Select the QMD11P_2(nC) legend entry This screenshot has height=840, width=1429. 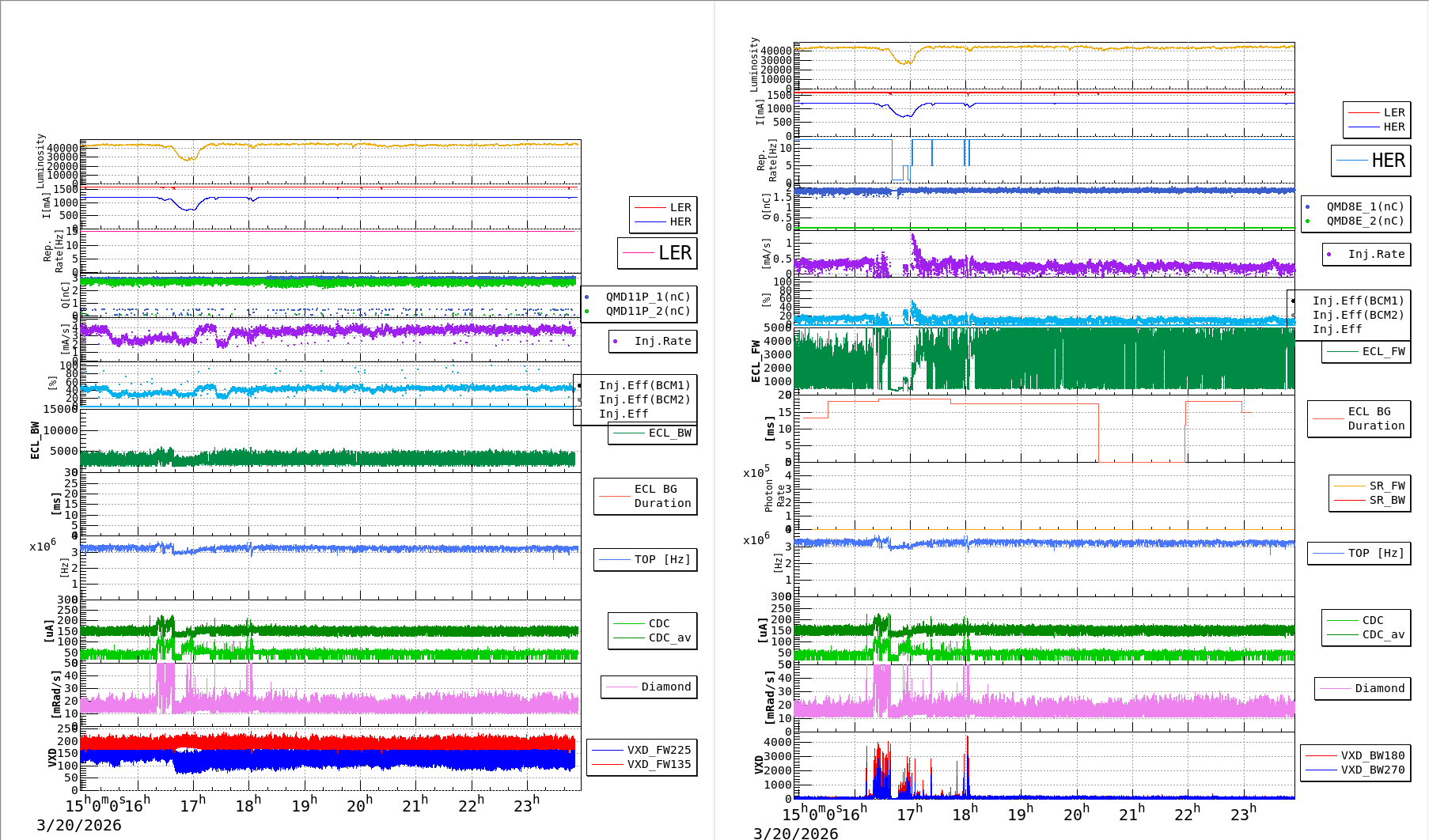tap(647, 311)
